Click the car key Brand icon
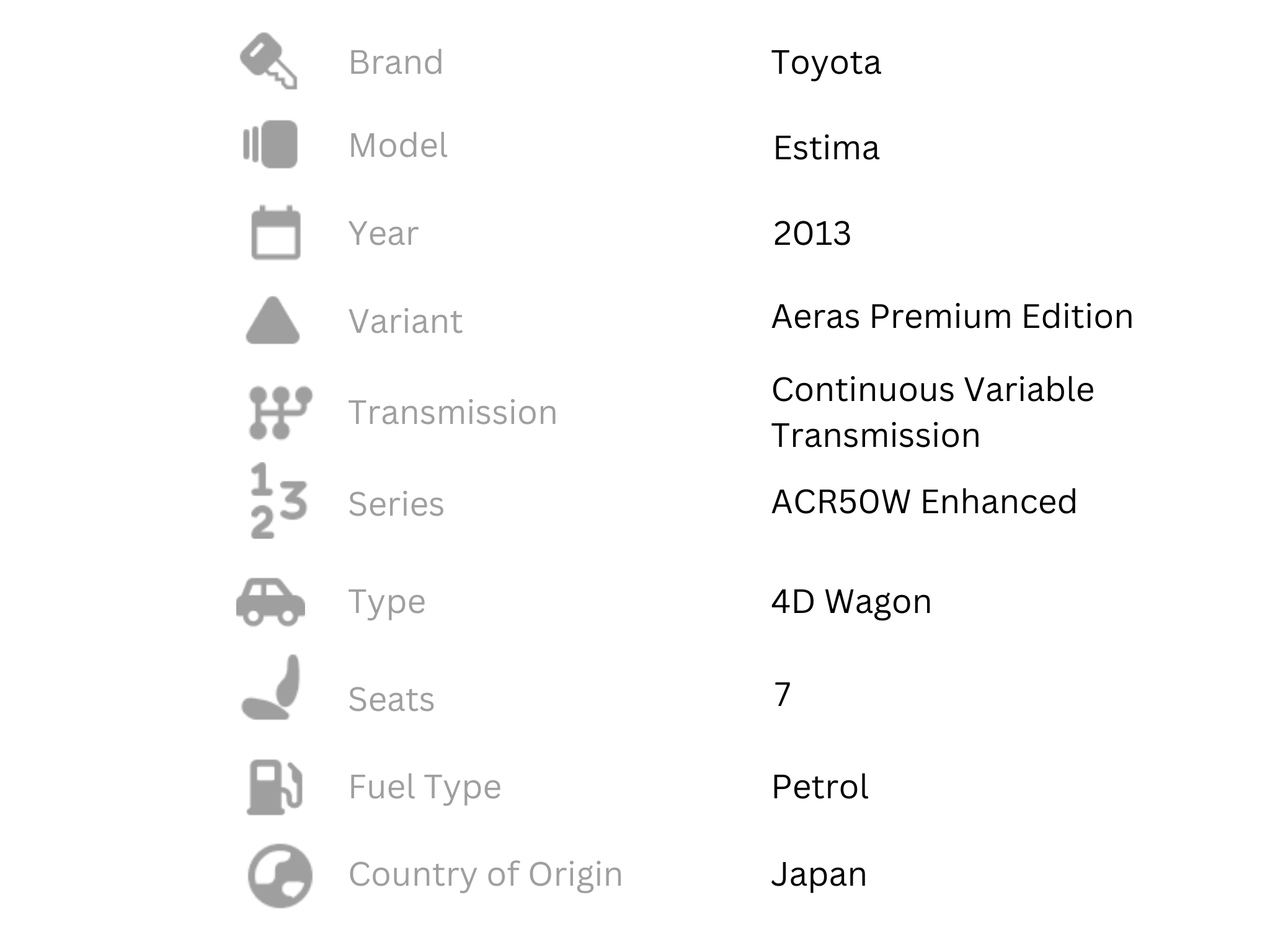Viewport: 1270px width, 952px height. click(x=269, y=61)
